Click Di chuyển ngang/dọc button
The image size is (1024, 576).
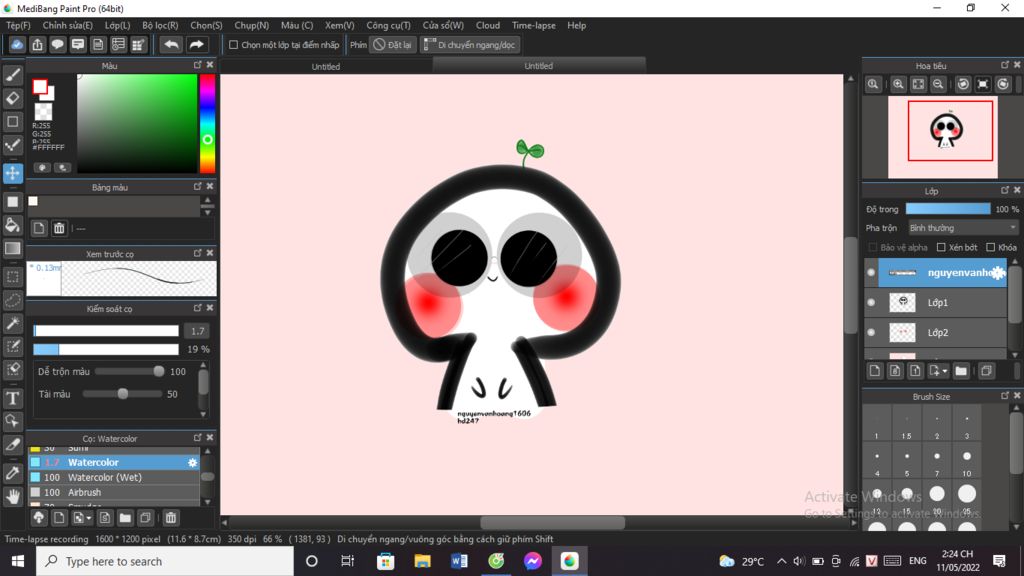pyautogui.click(x=470, y=45)
